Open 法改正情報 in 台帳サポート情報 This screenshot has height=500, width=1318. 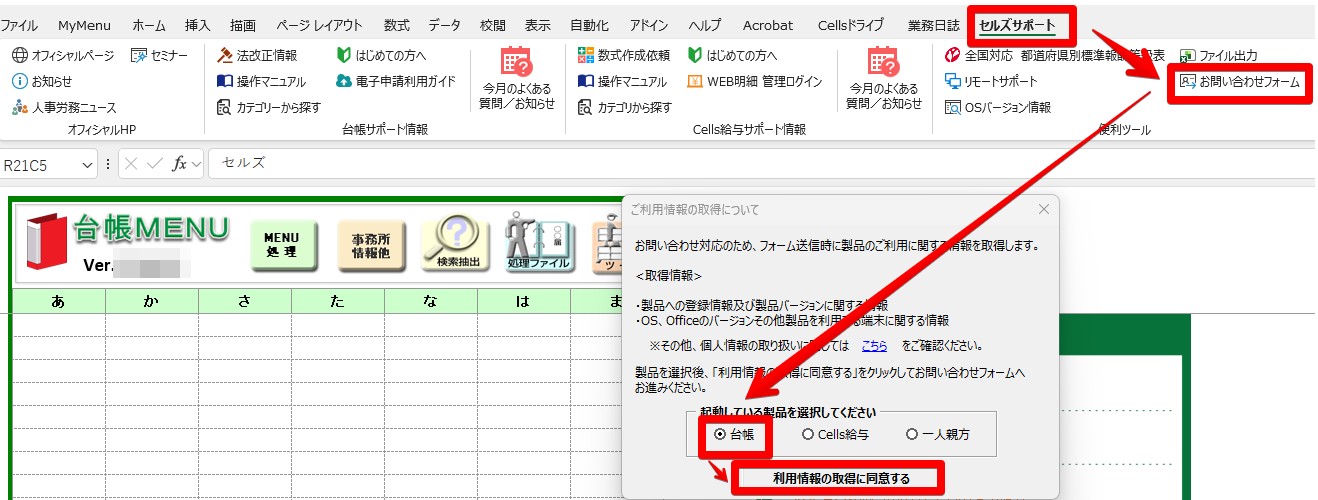(257, 55)
